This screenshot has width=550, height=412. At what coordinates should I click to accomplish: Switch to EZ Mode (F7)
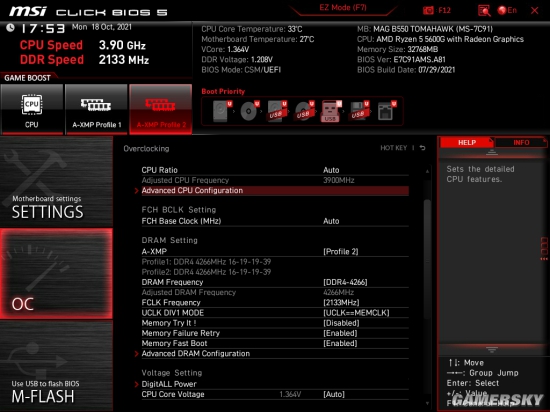343,8
